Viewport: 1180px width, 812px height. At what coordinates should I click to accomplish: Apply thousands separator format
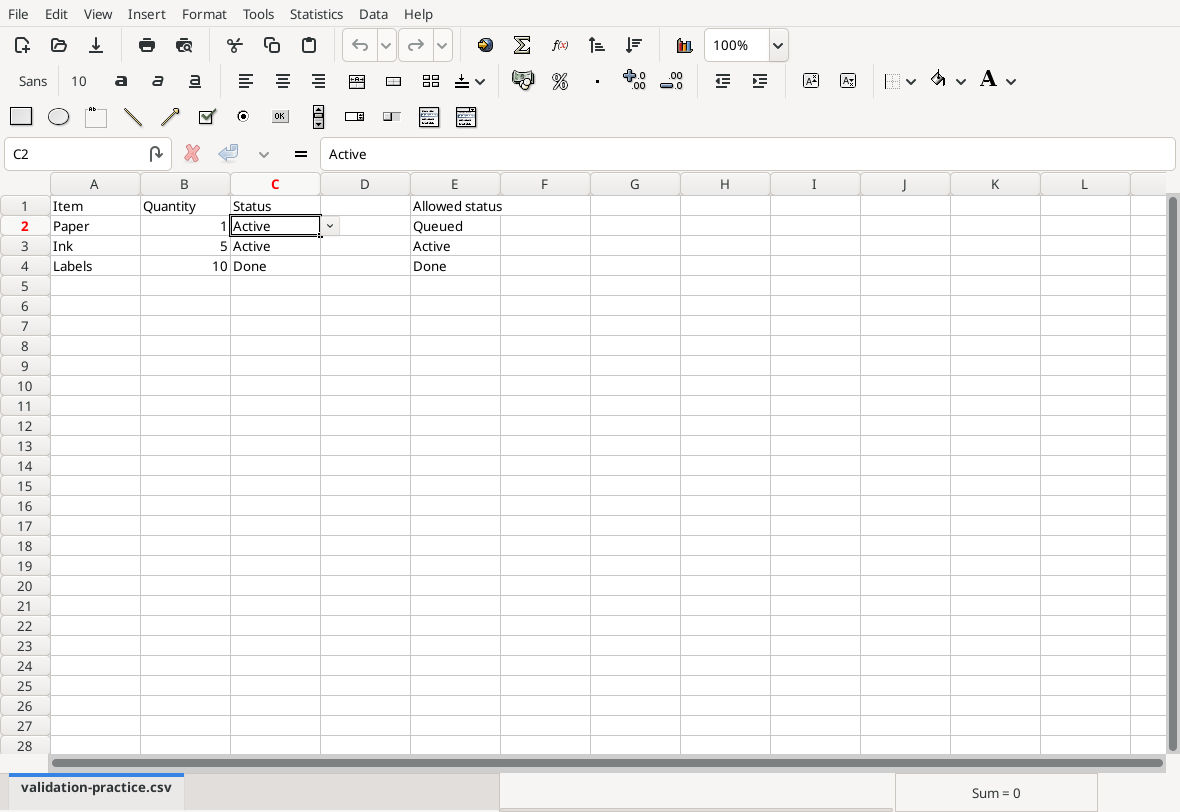(597, 81)
